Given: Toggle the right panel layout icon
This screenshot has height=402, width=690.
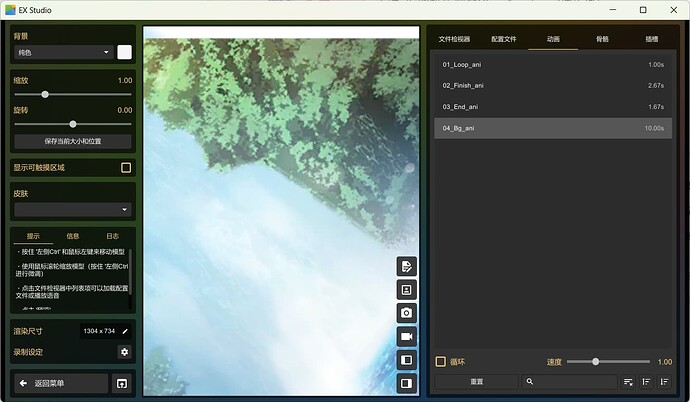Looking at the screenshot, I should point(407,383).
